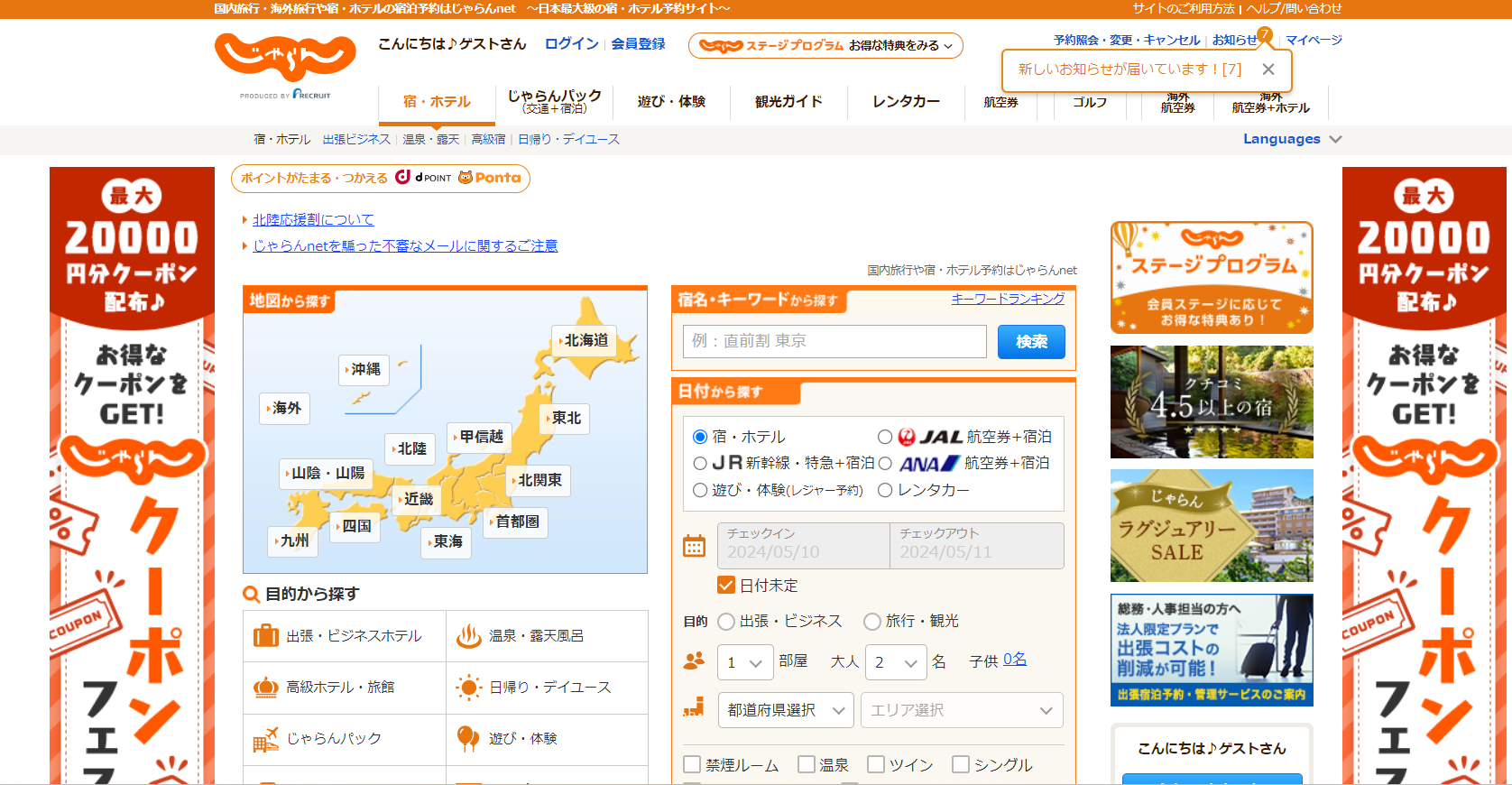The image size is (1512, 785).
Task: Check the 温泉 checkbox
Action: tap(807, 764)
